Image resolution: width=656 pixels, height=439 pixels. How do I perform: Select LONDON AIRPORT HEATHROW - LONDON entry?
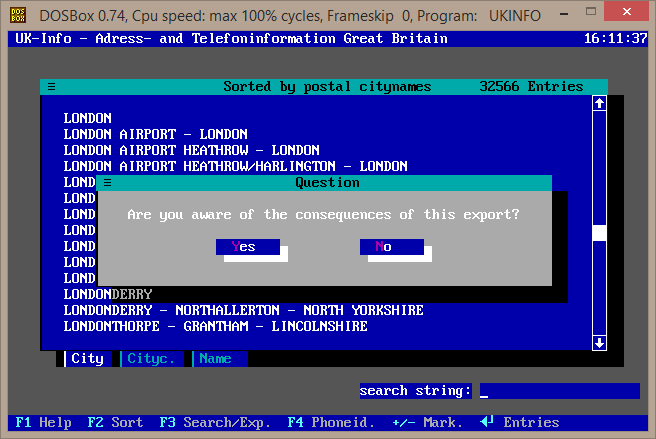(192, 150)
